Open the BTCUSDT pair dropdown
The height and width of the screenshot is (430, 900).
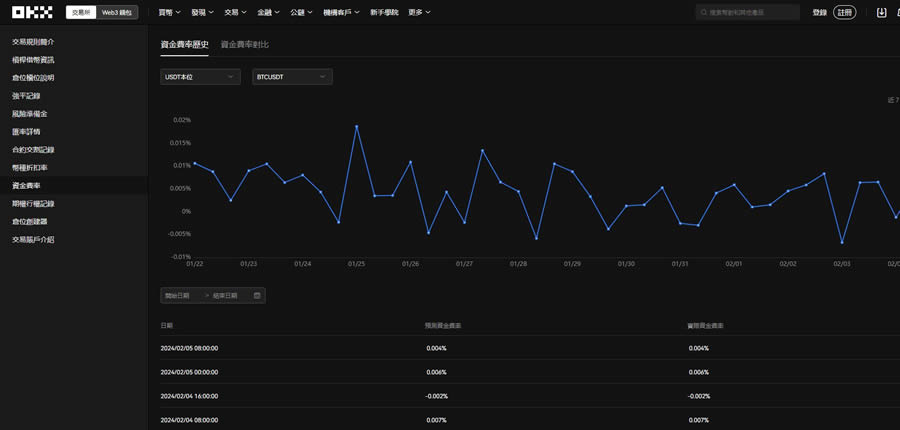(x=292, y=77)
